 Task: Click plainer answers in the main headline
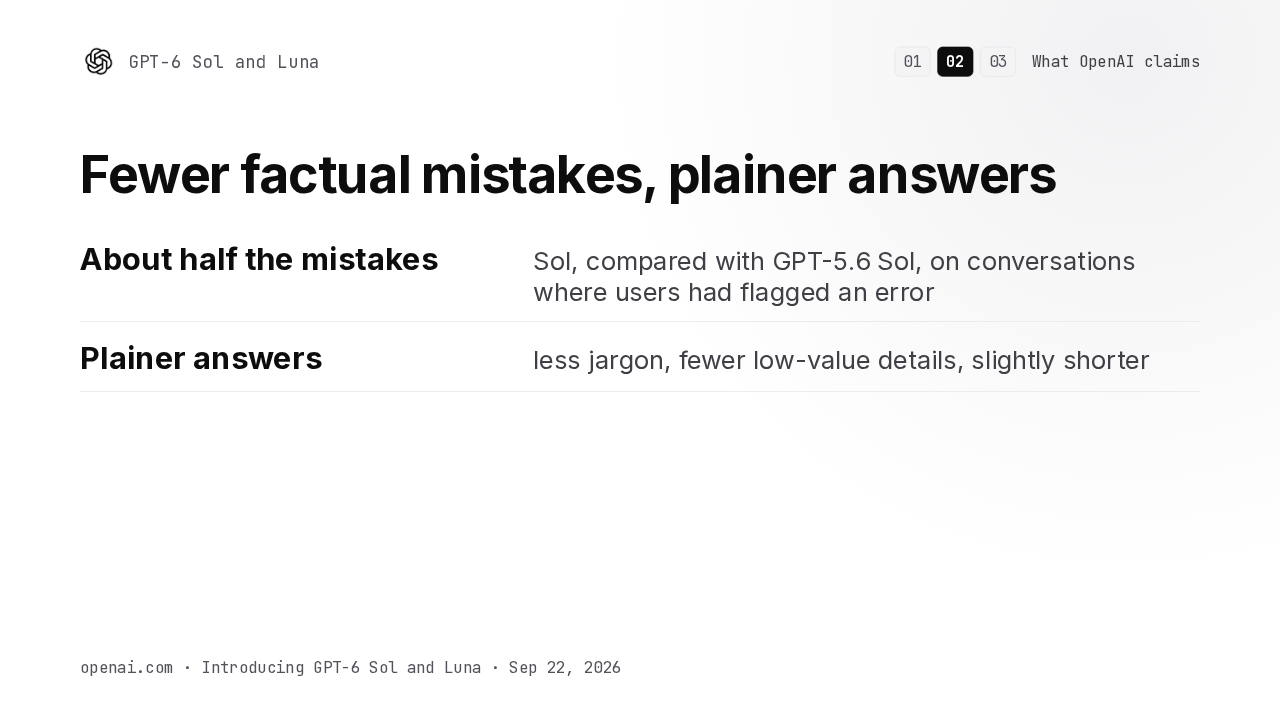click(862, 175)
